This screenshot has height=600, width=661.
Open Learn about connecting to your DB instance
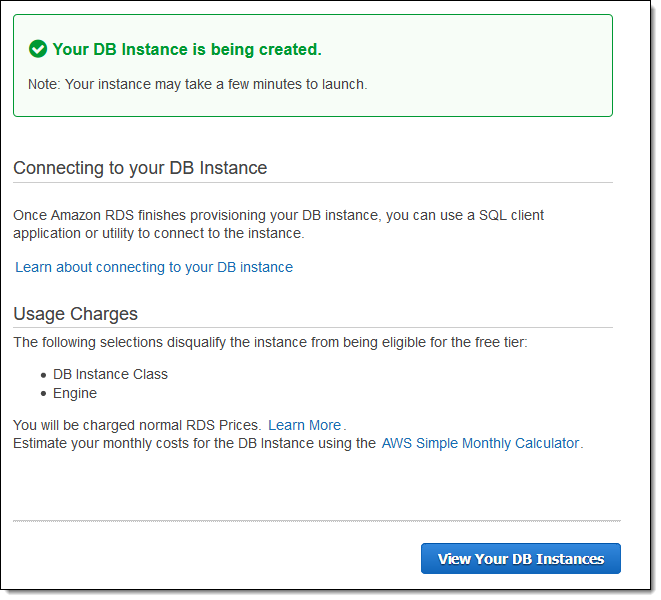[154, 267]
